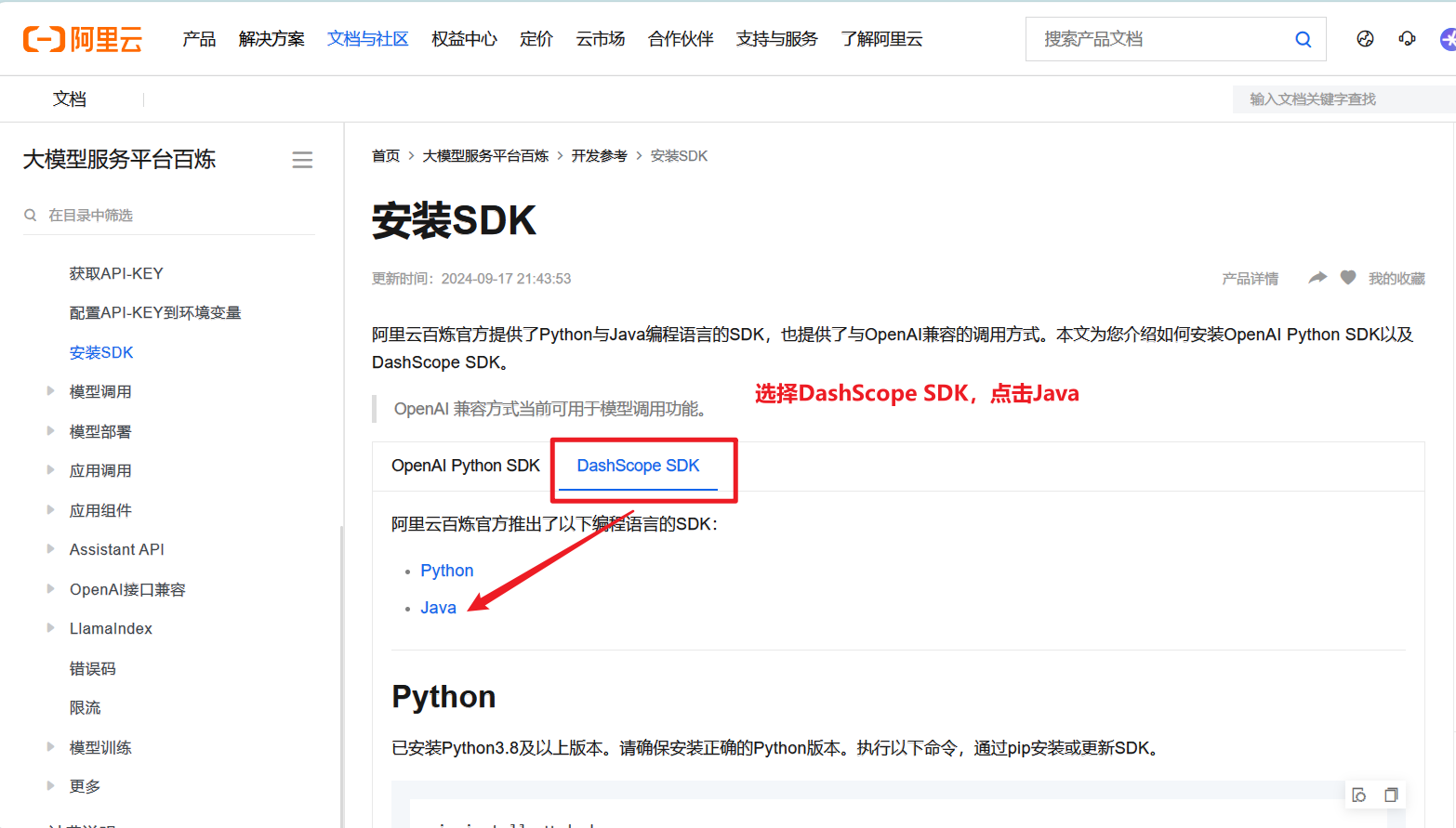Open the 云市场 menu
This screenshot has height=828, width=1456.
tap(601, 39)
